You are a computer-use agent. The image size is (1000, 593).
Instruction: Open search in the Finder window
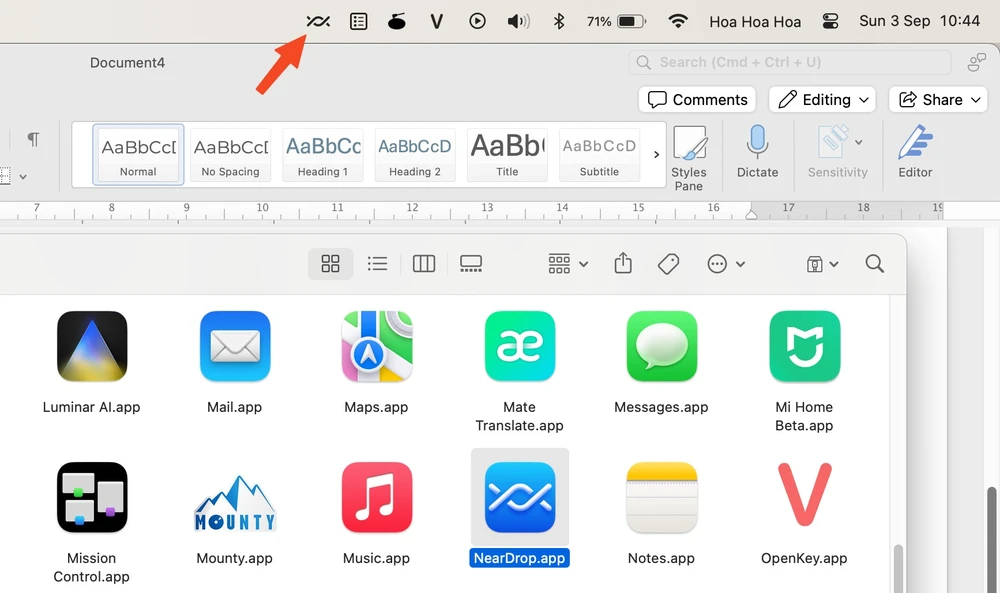coord(874,264)
